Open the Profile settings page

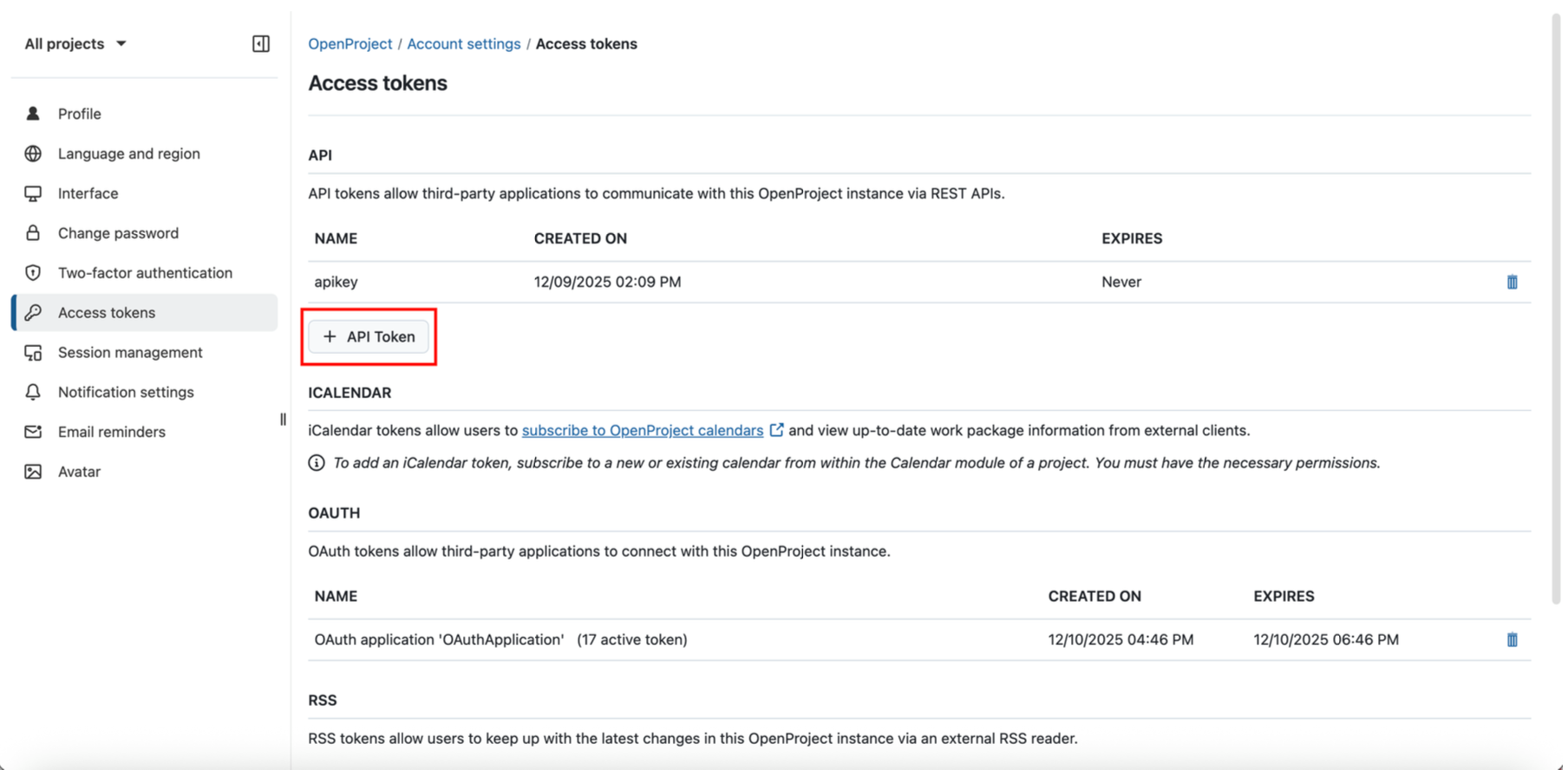[144, 114]
